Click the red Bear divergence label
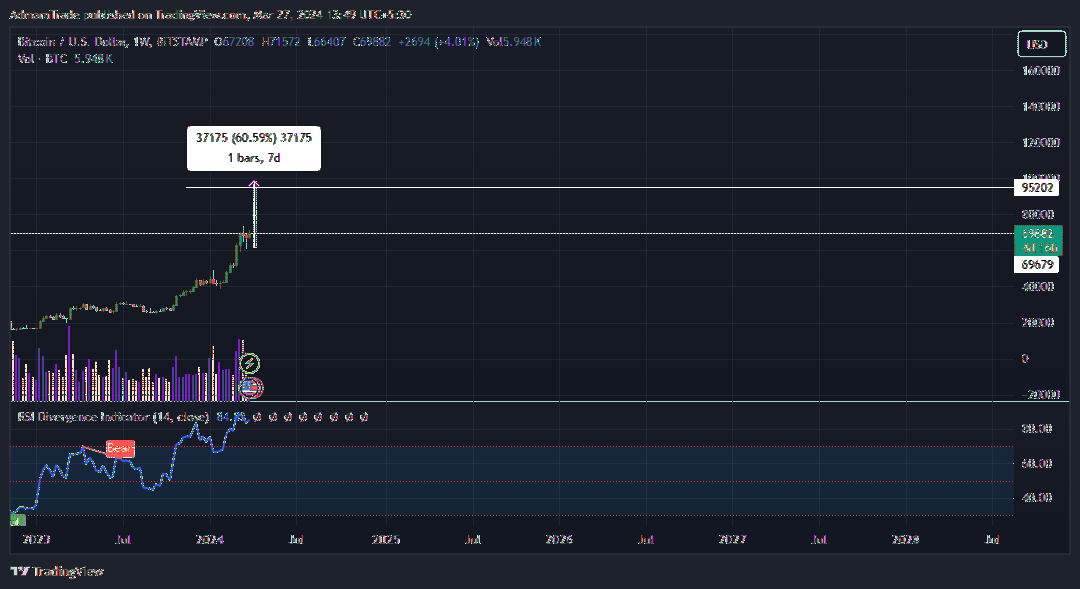The width and height of the screenshot is (1080, 589). (119, 448)
